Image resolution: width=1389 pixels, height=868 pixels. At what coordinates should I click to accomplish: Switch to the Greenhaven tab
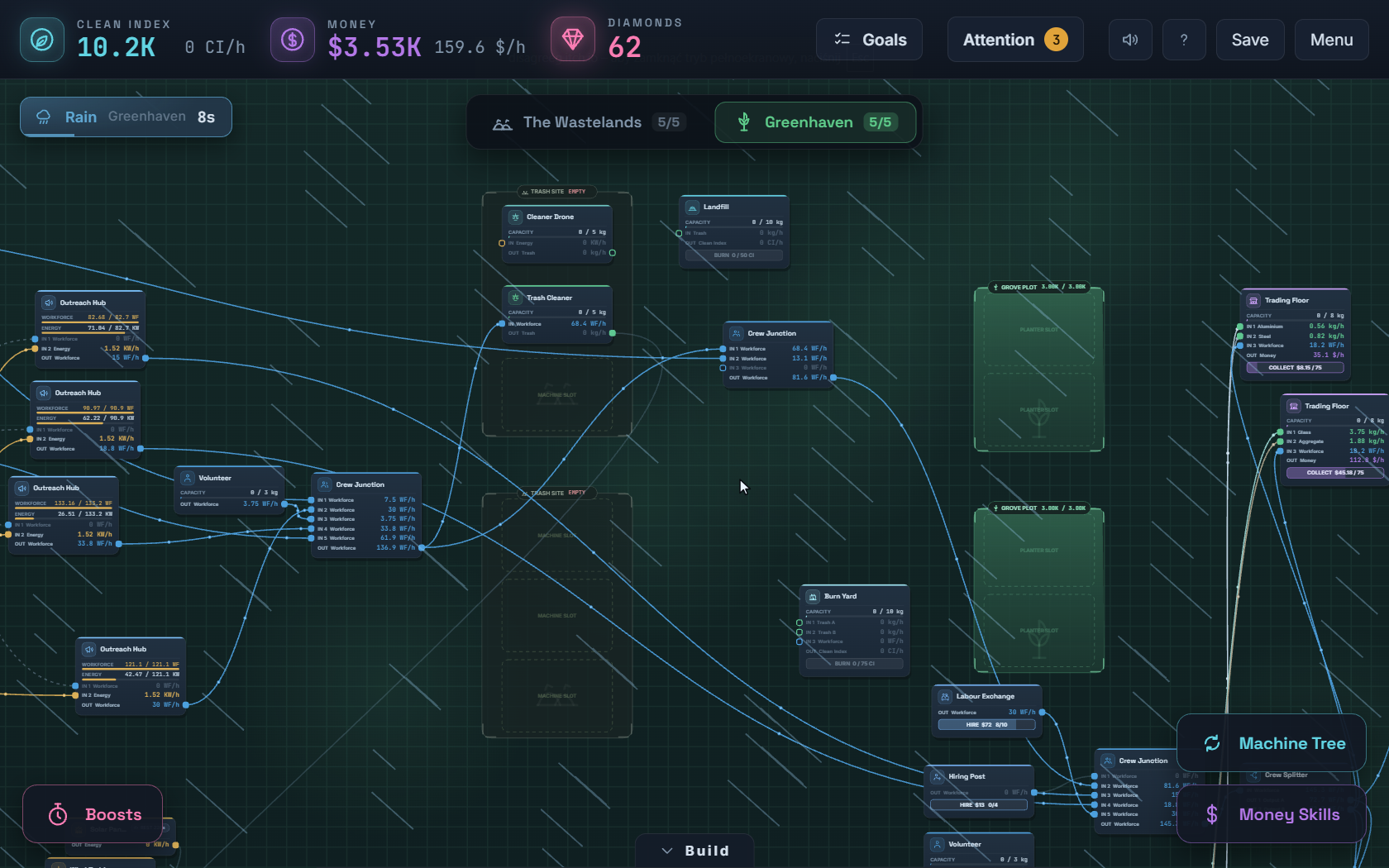(815, 122)
